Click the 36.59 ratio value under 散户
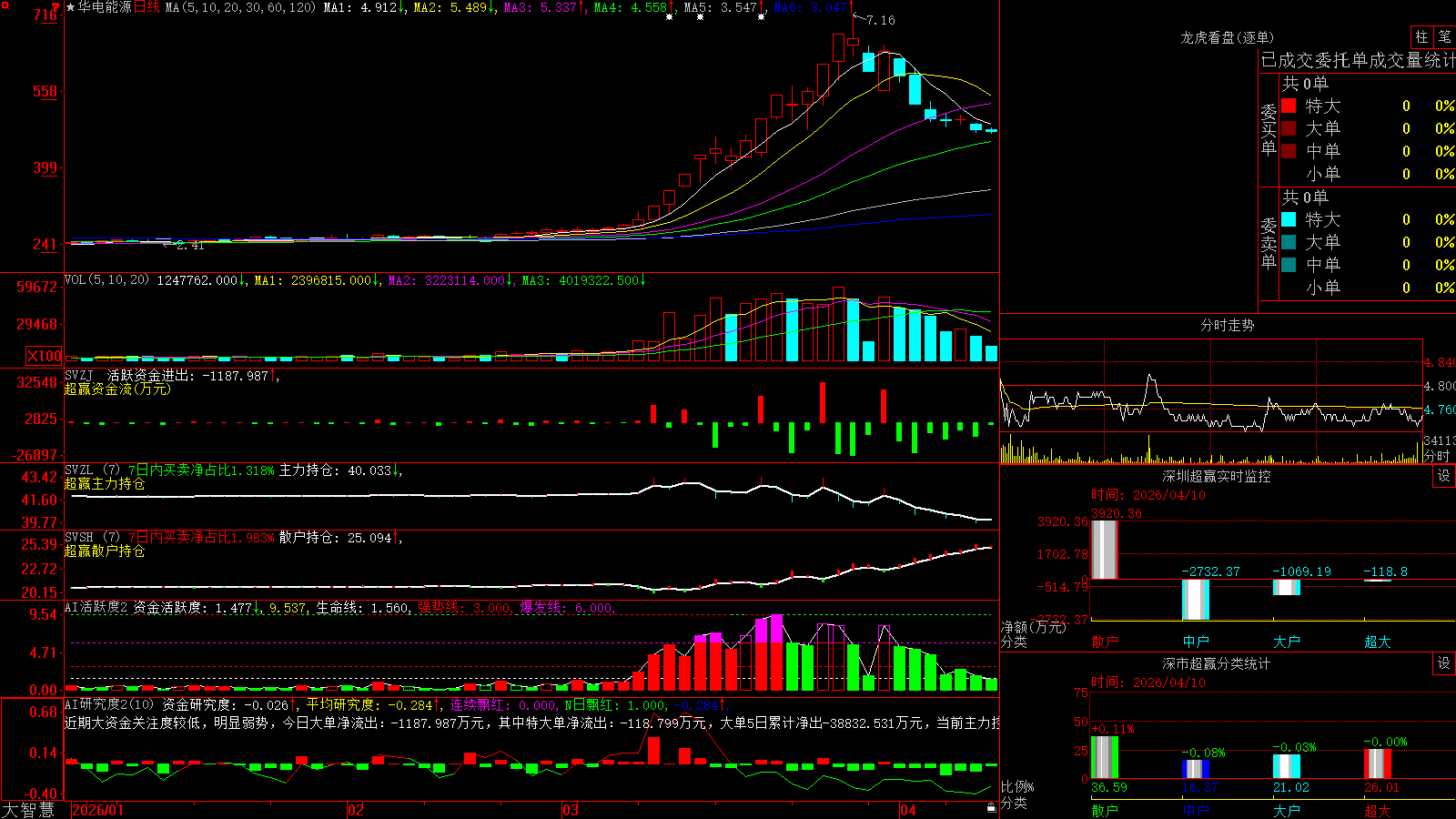The width and height of the screenshot is (1456, 819). coord(1108,787)
